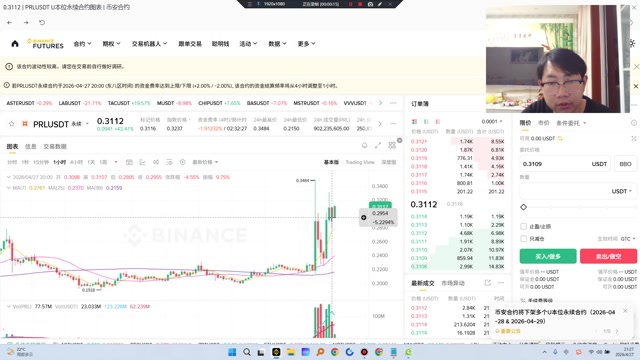Open technical indicators icon in chart toolbar
The image size is (640, 360).
(x=142, y=162)
